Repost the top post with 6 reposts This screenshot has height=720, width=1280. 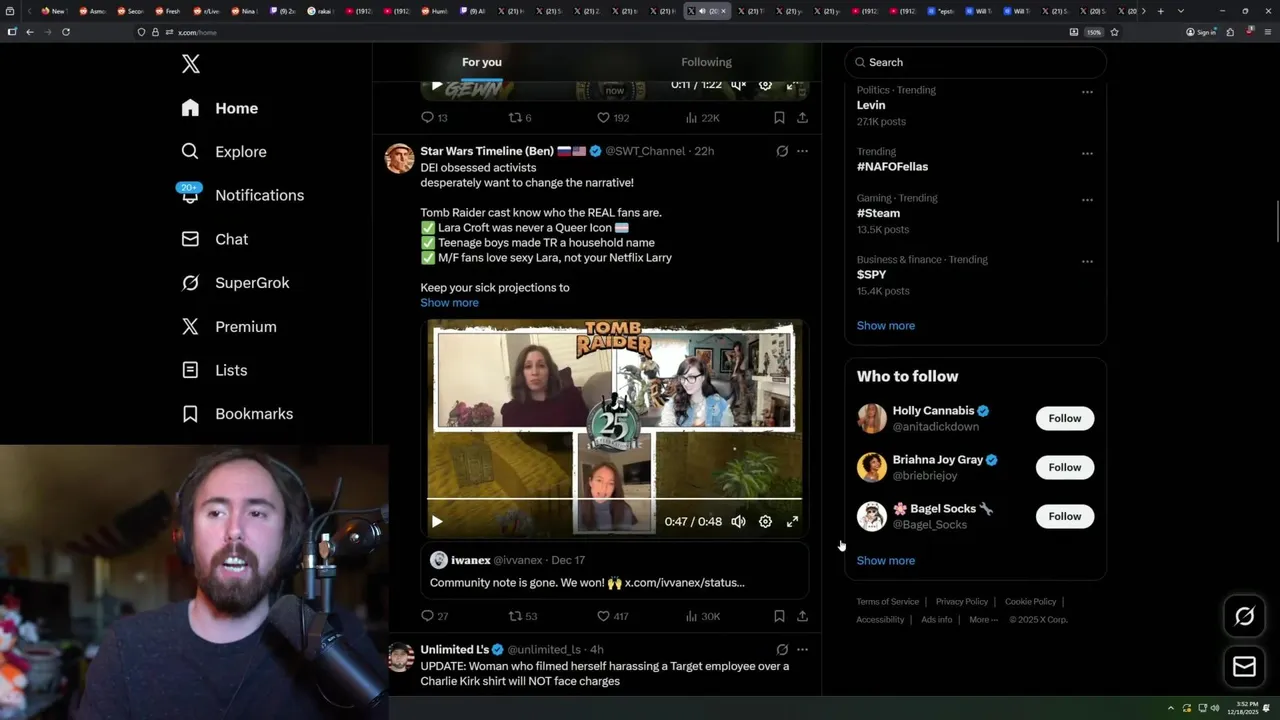tap(520, 117)
